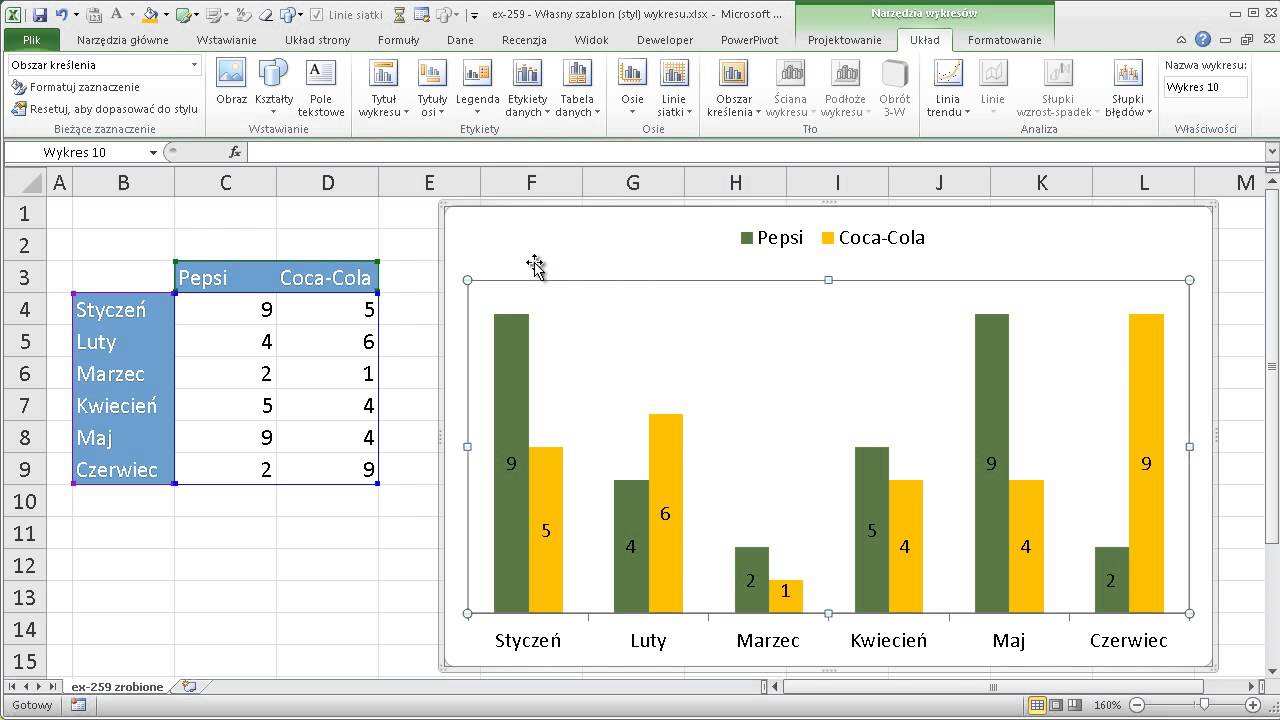1280x720 pixels.
Task: Switch to Normal view in status bar
Action: point(1038,705)
